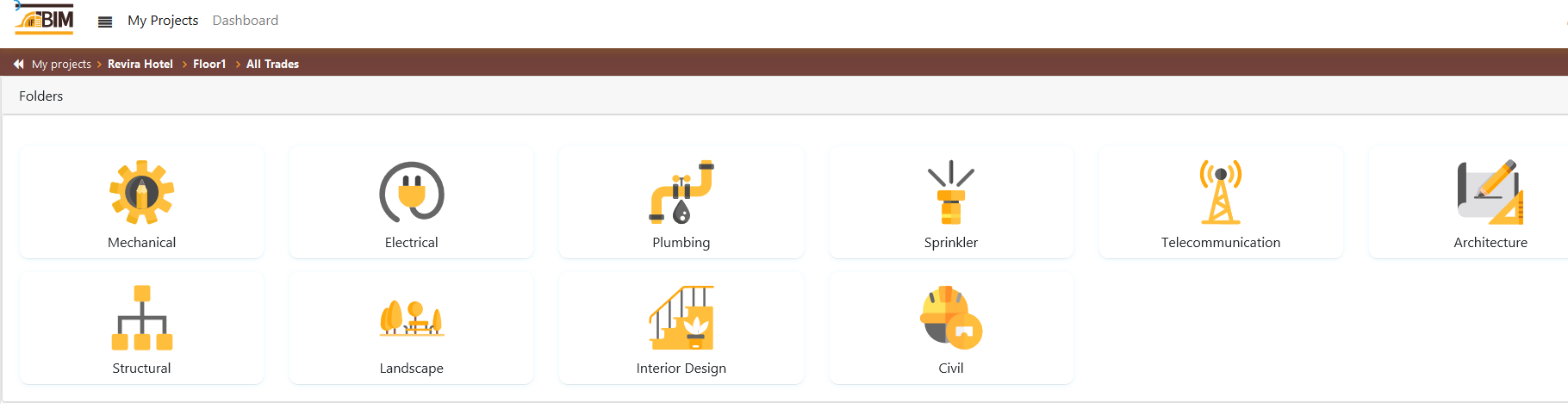Open the My Projects menu item
Image resolution: width=1568 pixels, height=409 pixels.
(x=163, y=21)
